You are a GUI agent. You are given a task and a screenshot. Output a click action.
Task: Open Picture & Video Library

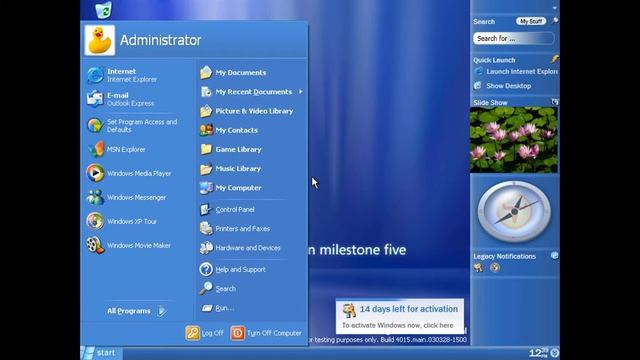(247, 111)
